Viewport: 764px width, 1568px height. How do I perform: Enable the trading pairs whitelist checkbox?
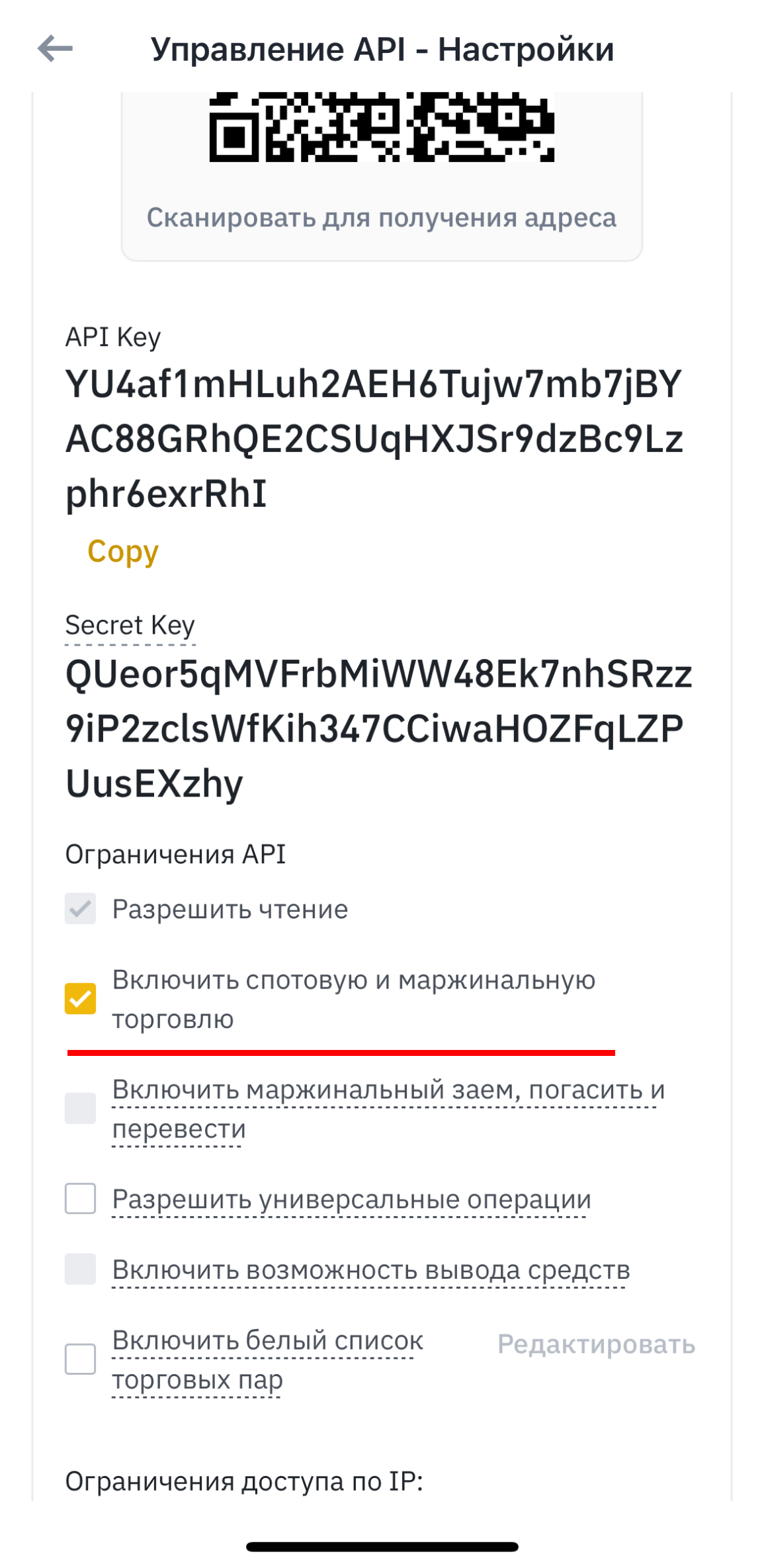80,1360
